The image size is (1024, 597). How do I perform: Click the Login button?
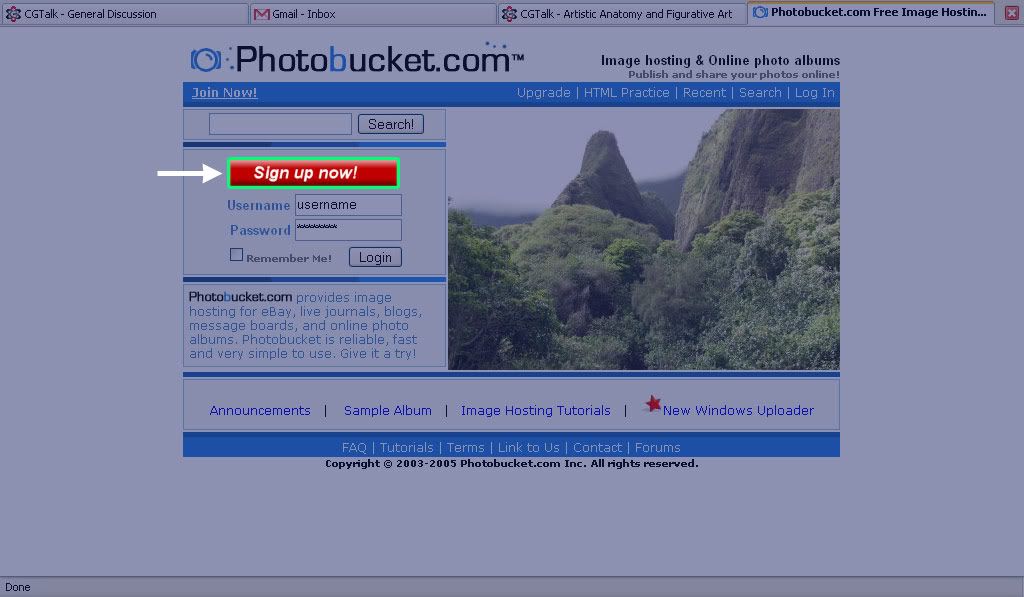click(375, 257)
